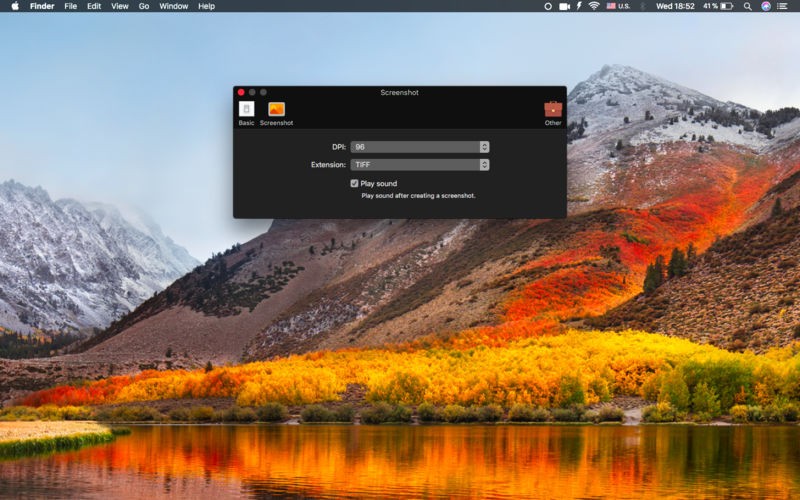Screen dimensions: 800x500
Task: Open the Apple menu
Action: point(15,6)
